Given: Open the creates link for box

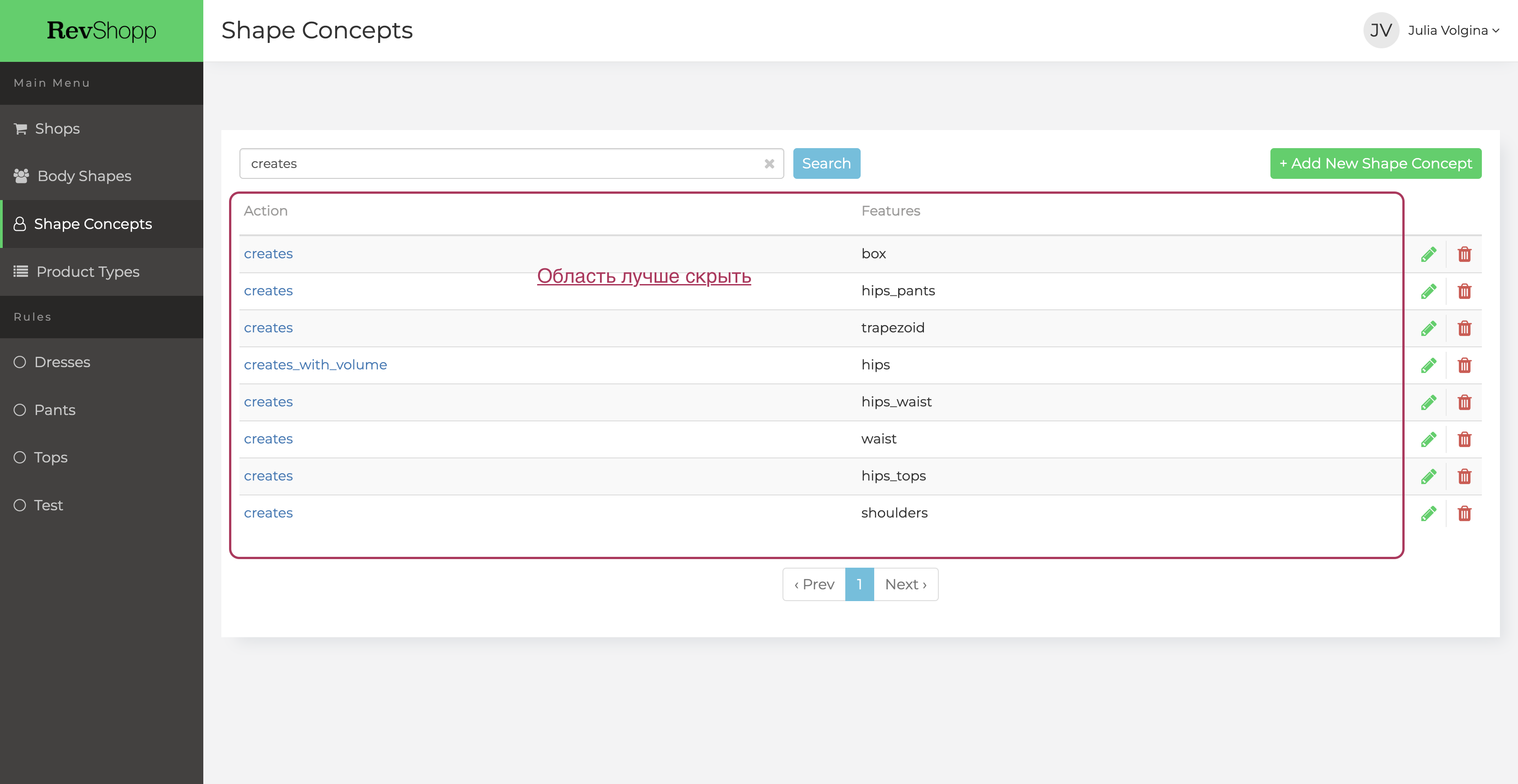Looking at the screenshot, I should pos(268,254).
